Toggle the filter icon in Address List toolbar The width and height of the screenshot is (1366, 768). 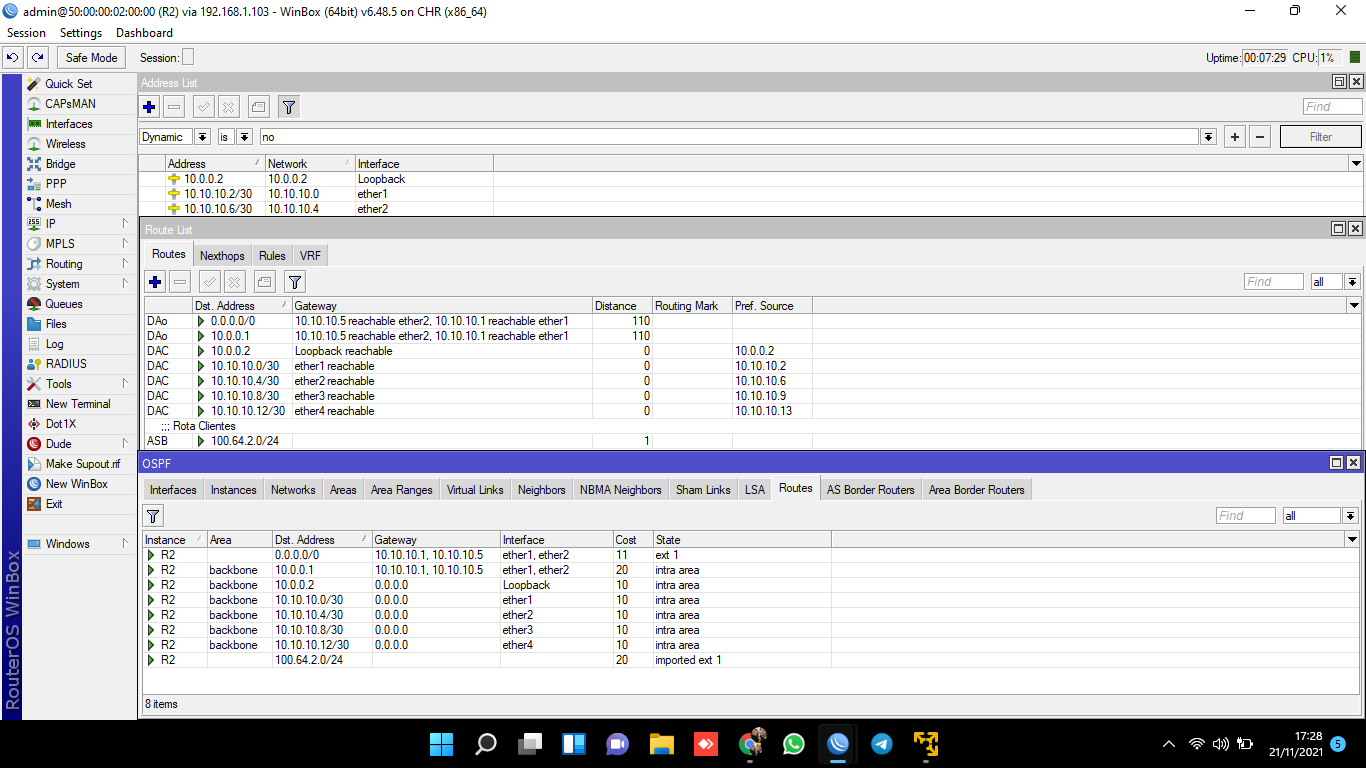tap(288, 107)
